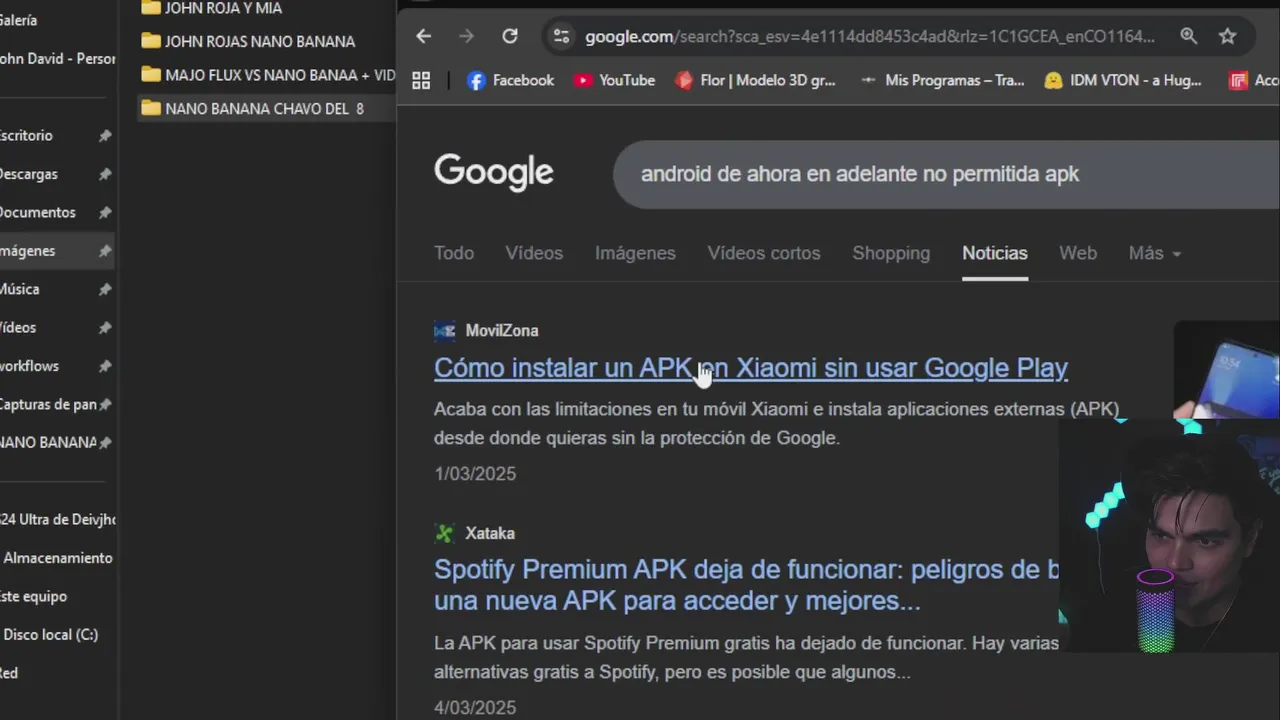
Task: Open Música in Explorer sidebar
Action: [x=19, y=289]
